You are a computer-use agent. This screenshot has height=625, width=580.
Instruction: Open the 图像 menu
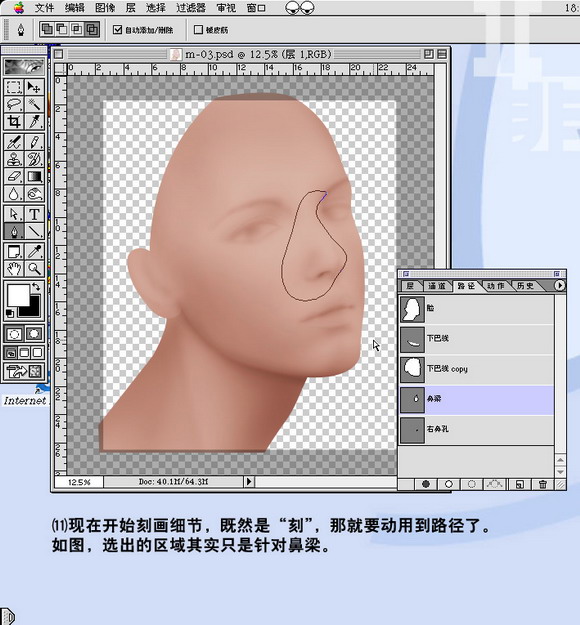[x=105, y=8]
